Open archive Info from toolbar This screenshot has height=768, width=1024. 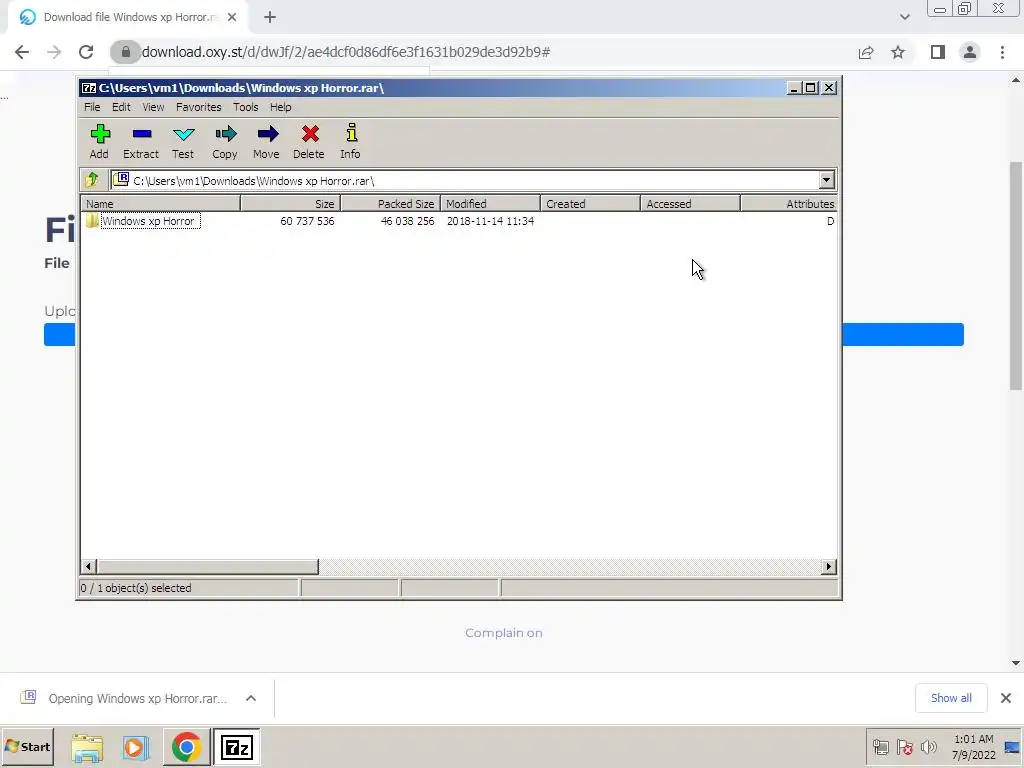[351, 142]
